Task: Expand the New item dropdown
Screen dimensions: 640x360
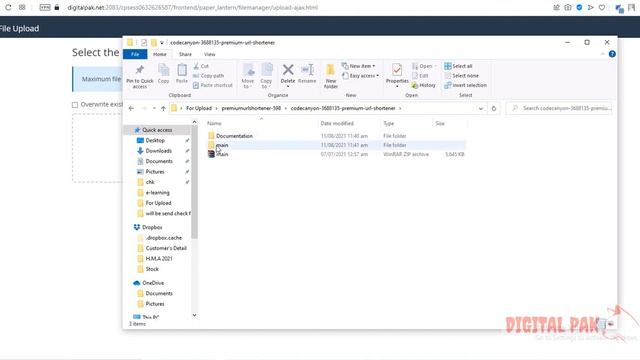Action: [358, 66]
